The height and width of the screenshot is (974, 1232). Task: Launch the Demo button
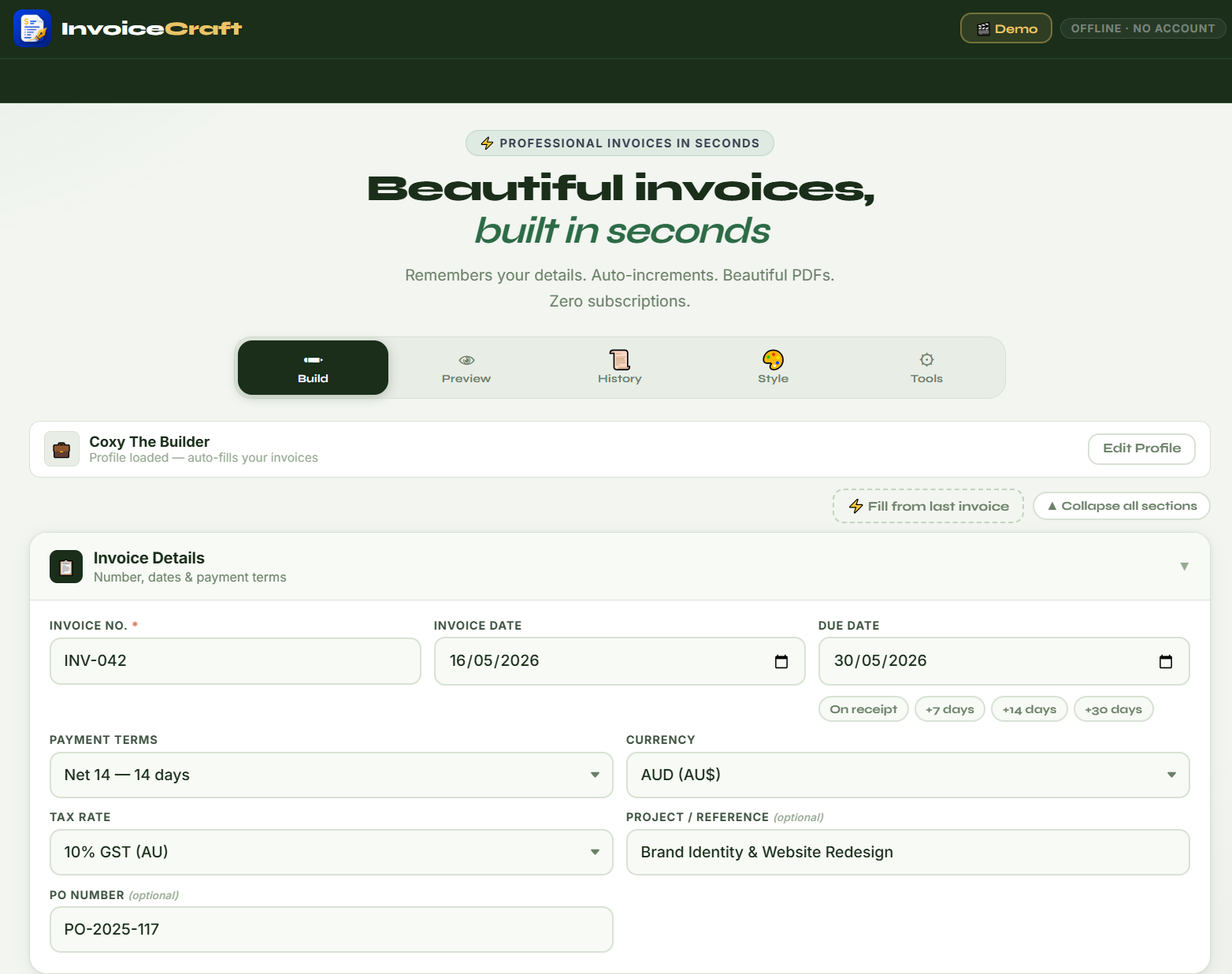click(1006, 28)
